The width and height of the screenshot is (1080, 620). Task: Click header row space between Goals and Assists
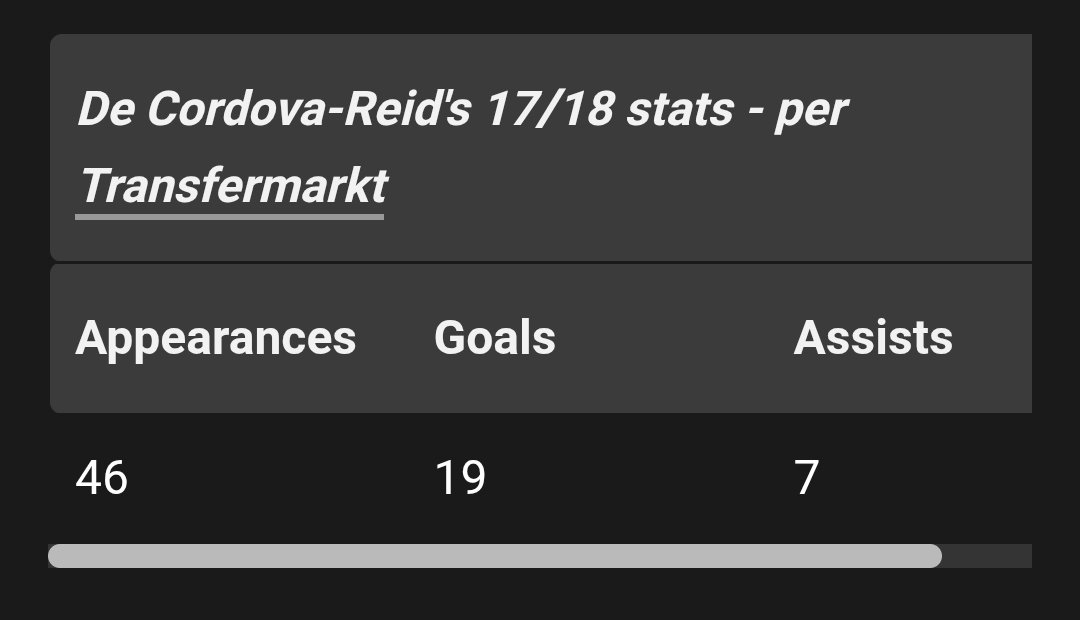click(673, 338)
